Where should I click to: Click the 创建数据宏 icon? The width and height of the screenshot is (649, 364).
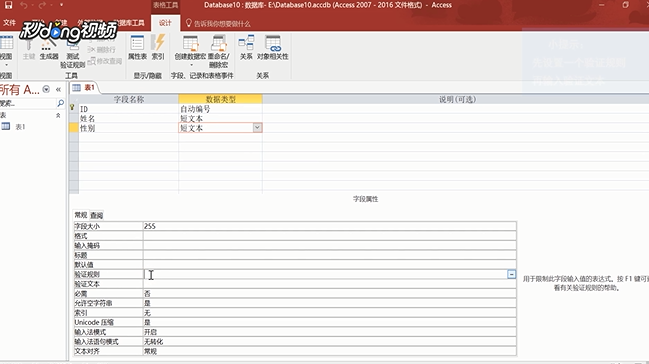(x=190, y=51)
